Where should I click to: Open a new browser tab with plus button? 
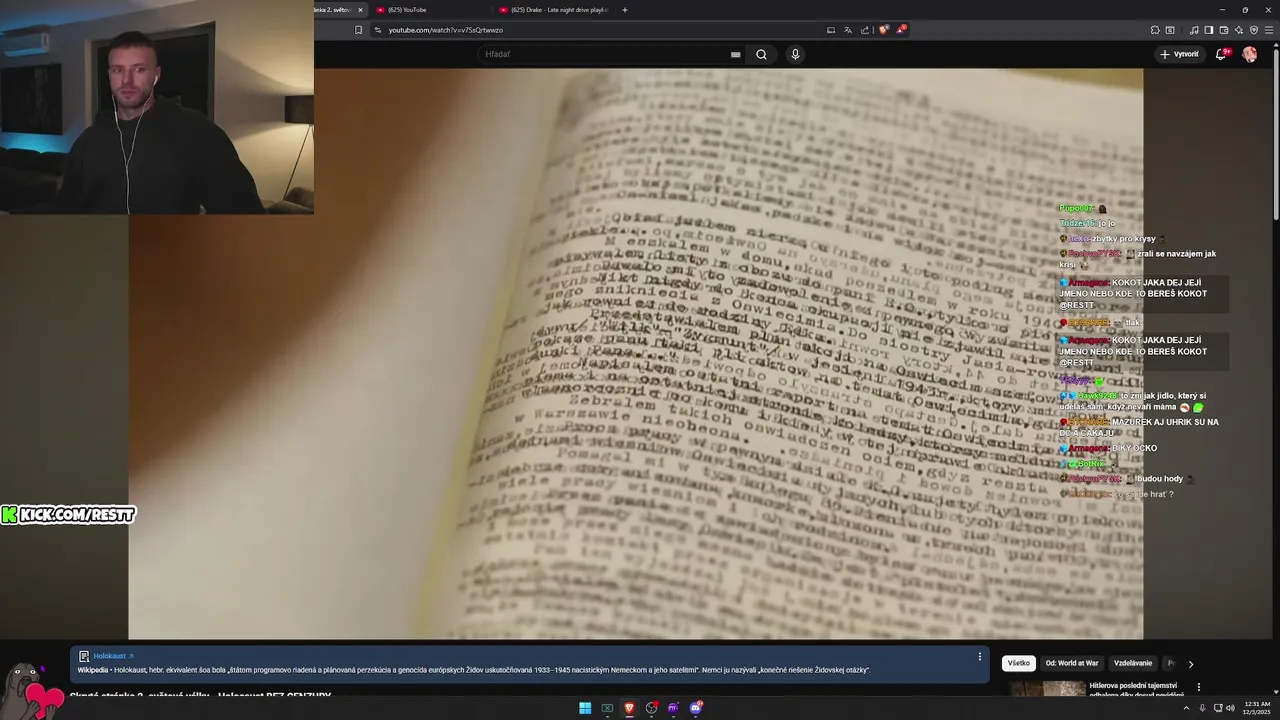[625, 10]
